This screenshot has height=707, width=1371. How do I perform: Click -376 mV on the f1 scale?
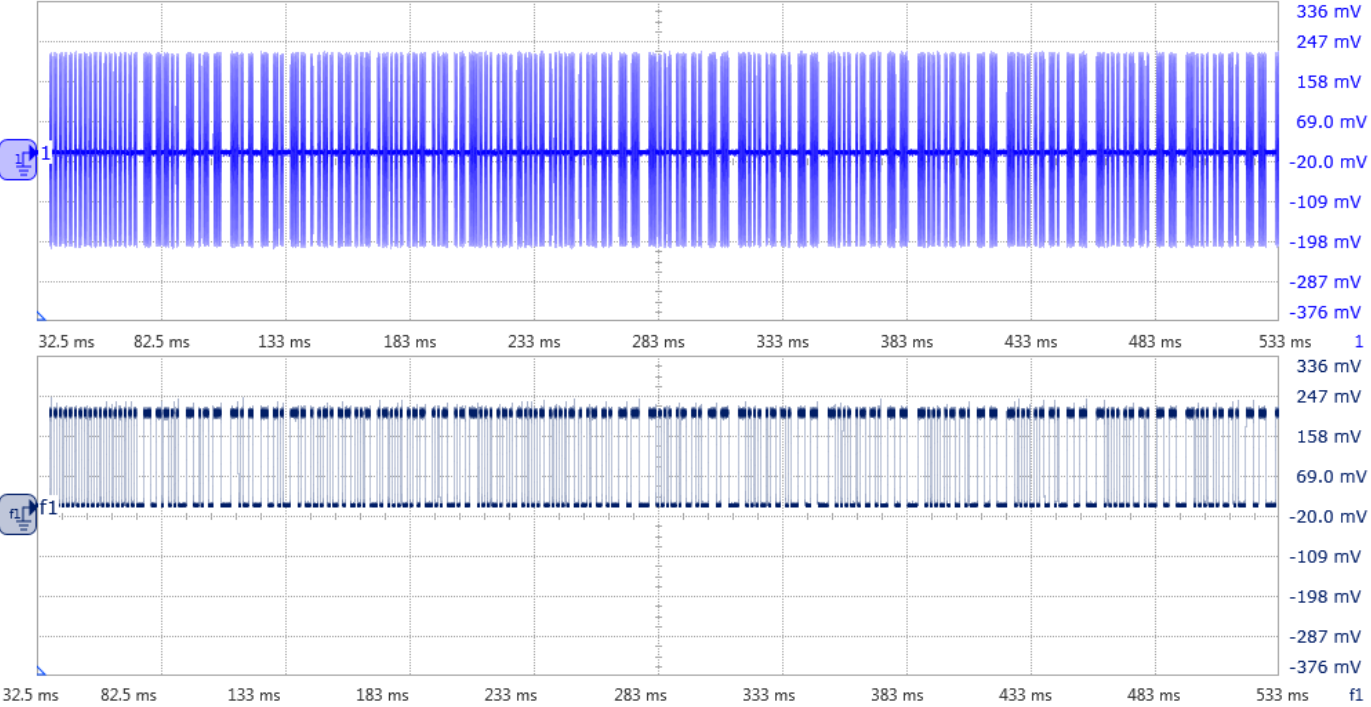pos(1326,667)
